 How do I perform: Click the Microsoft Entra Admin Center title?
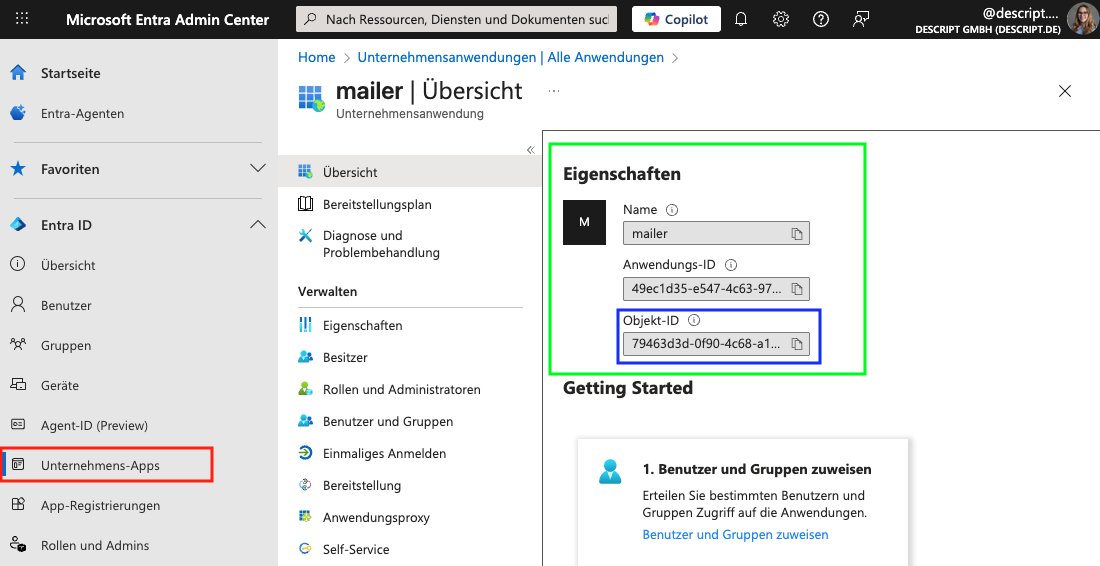pos(167,20)
